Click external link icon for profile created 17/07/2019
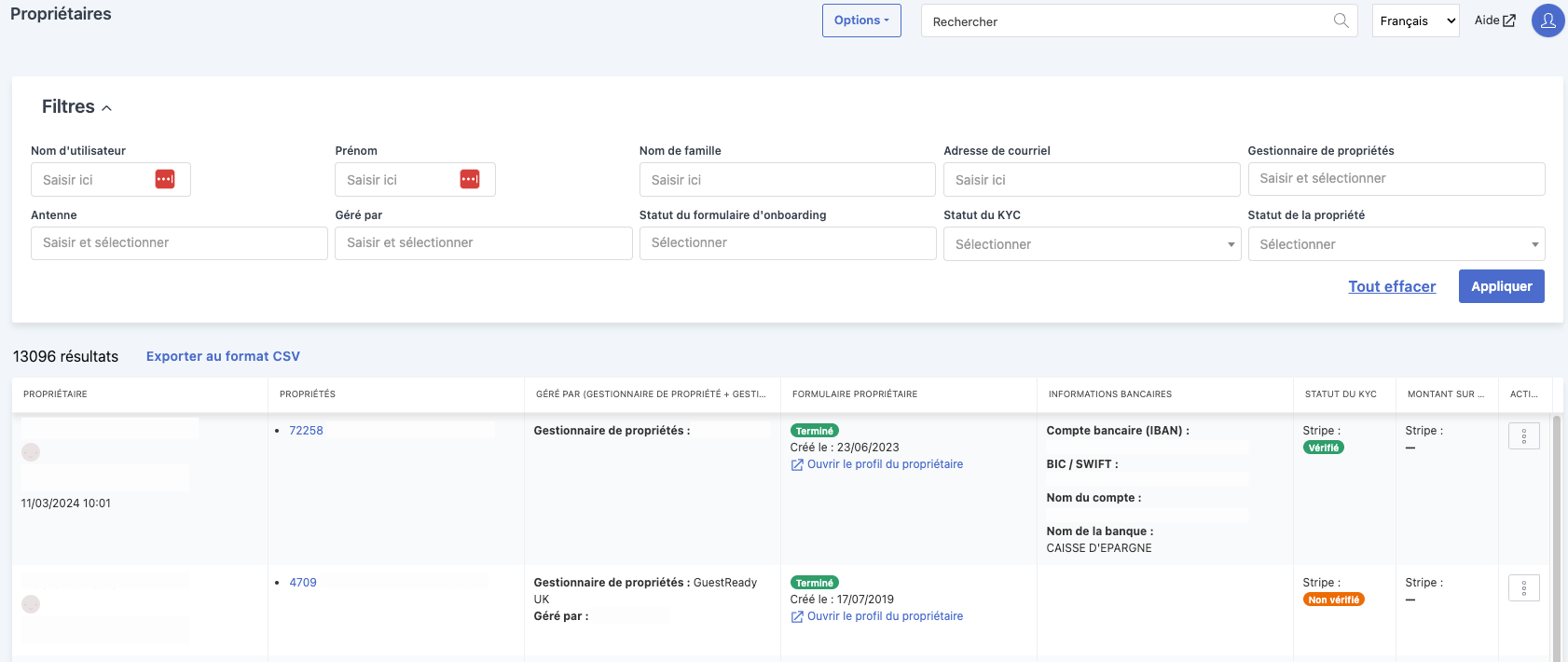The height and width of the screenshot is (662, 1568). (x=797, y=617)
